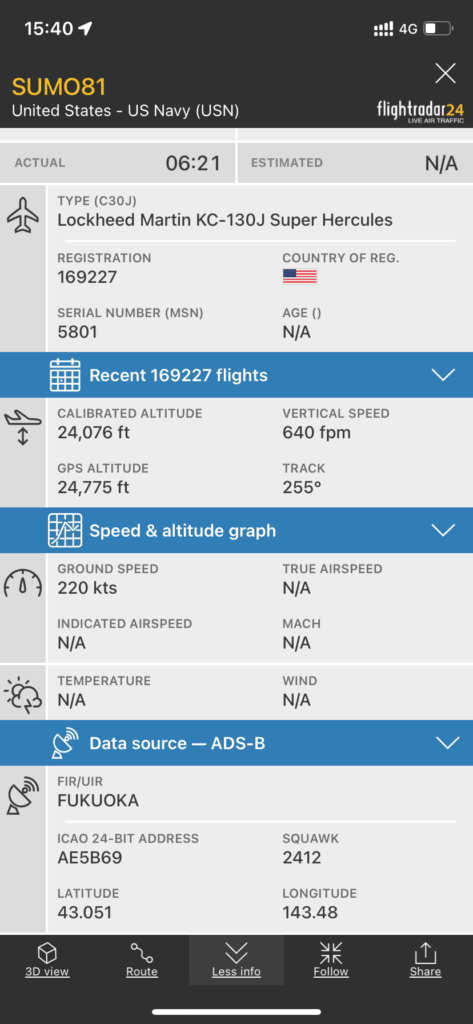Tap the SUMO81 callsign title
Screen dimensions: 473x1024
coord(59,87)
